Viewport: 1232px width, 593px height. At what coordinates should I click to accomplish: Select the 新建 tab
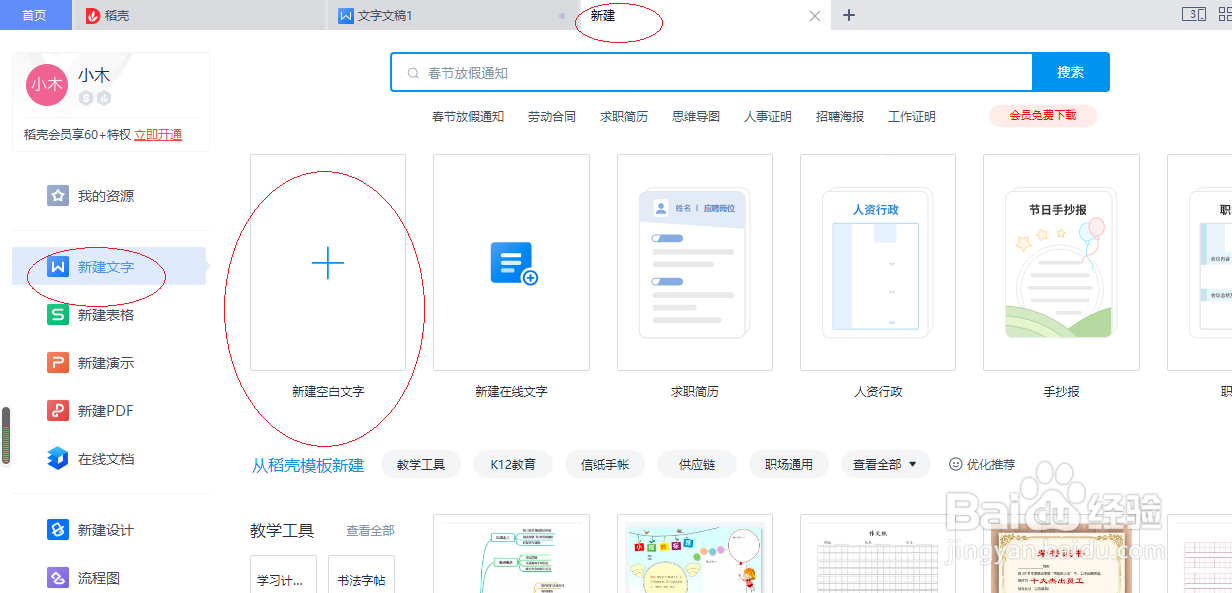pos(704,15)
